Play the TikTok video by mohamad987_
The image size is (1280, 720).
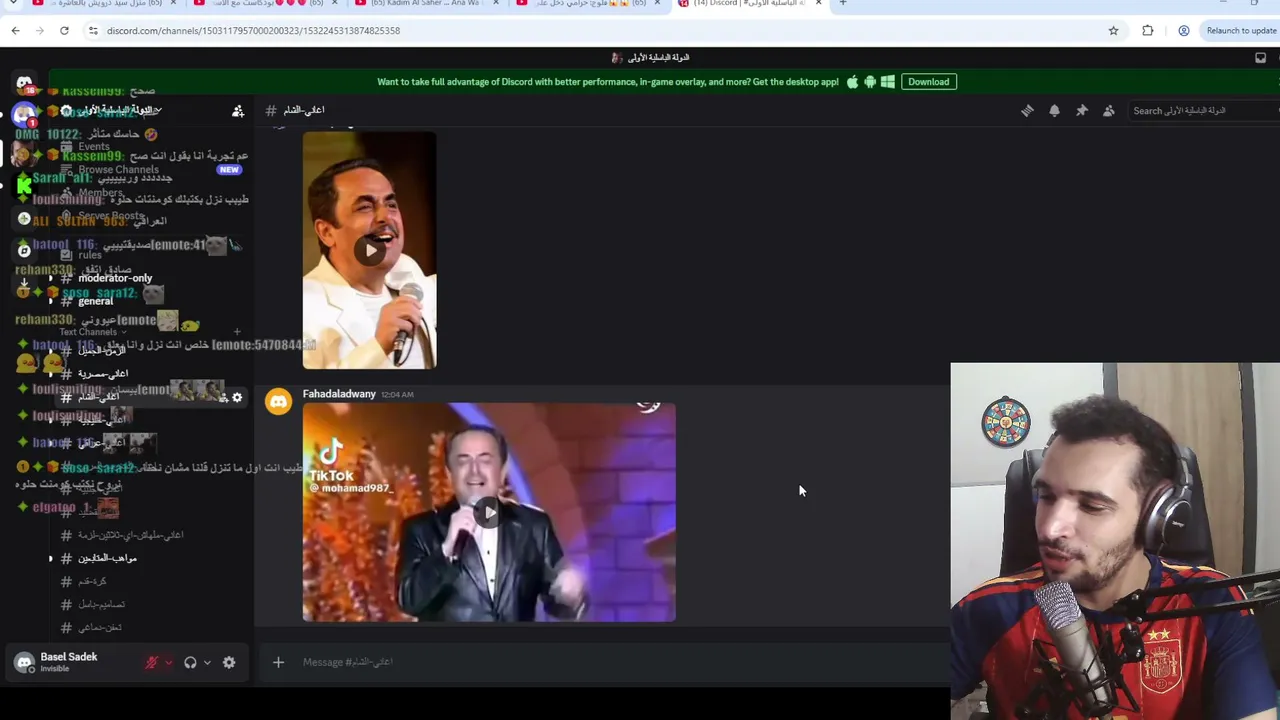tap(489, 512)
